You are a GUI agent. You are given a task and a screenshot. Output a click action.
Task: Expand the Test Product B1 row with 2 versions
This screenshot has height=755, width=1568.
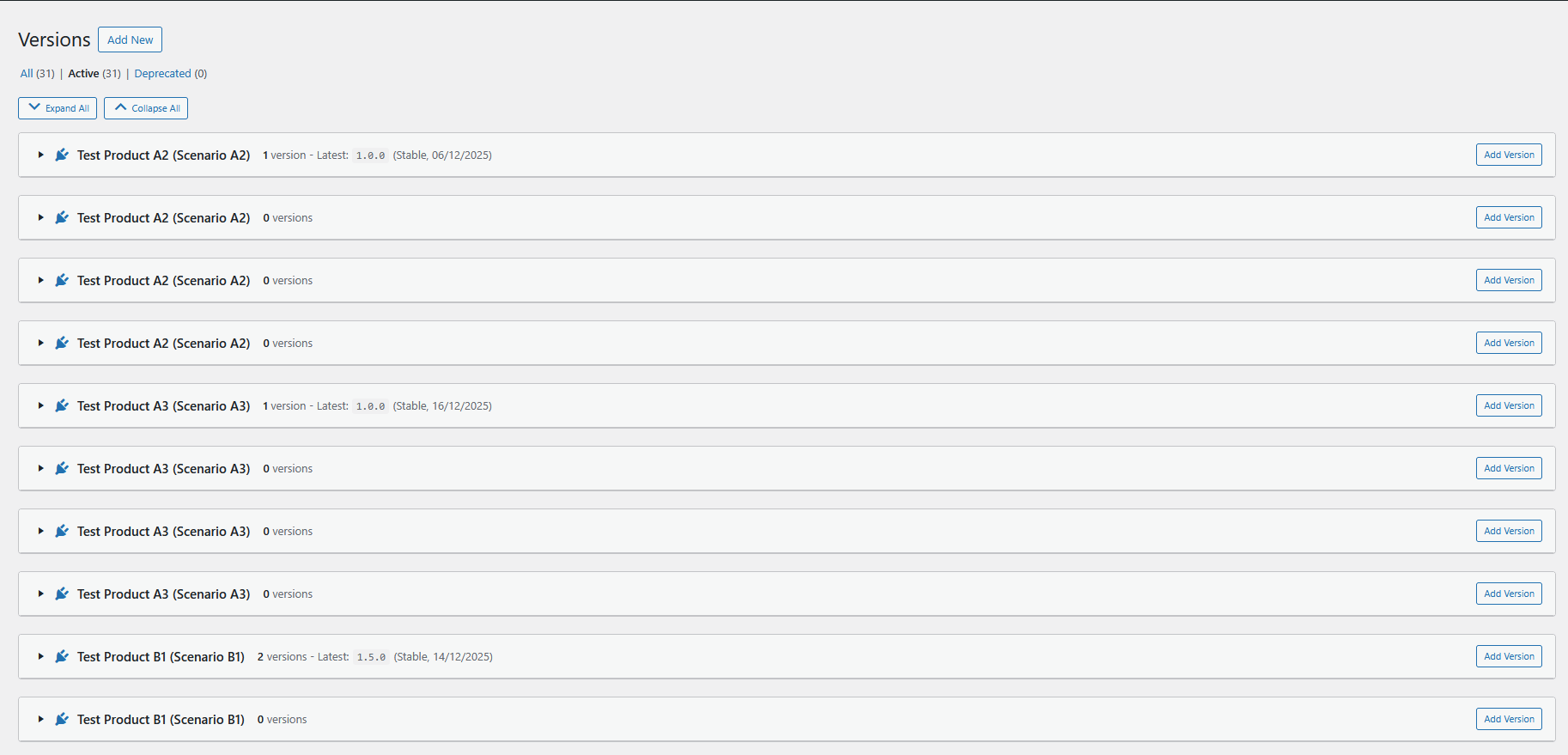40,656
